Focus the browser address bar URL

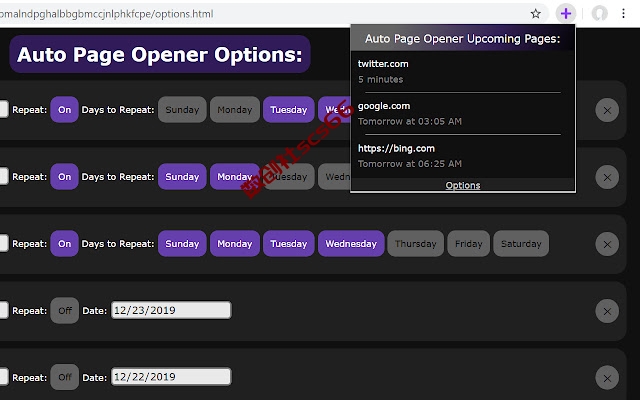click(107, 14)
